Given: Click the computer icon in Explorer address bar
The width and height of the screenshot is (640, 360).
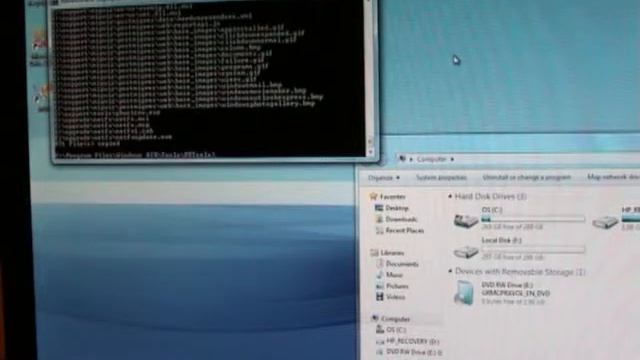Looking at the screenshot, I should tap(402, 159).
